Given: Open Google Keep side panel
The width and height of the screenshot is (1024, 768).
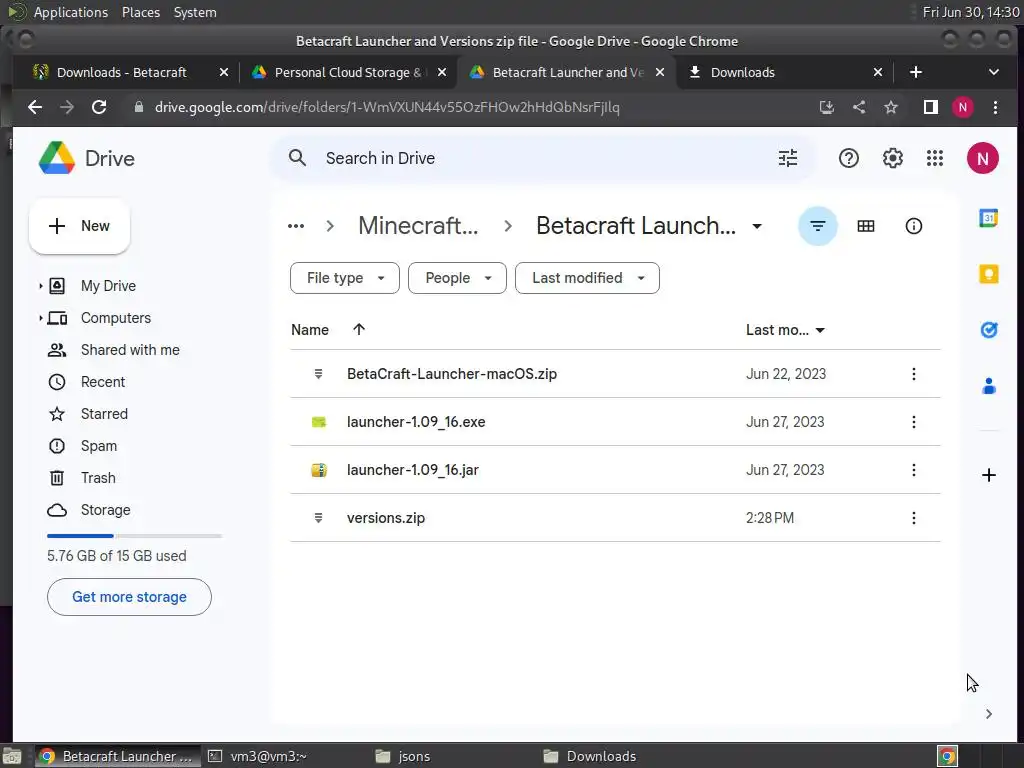Looking at the screenshot, I should click(988, 274).
